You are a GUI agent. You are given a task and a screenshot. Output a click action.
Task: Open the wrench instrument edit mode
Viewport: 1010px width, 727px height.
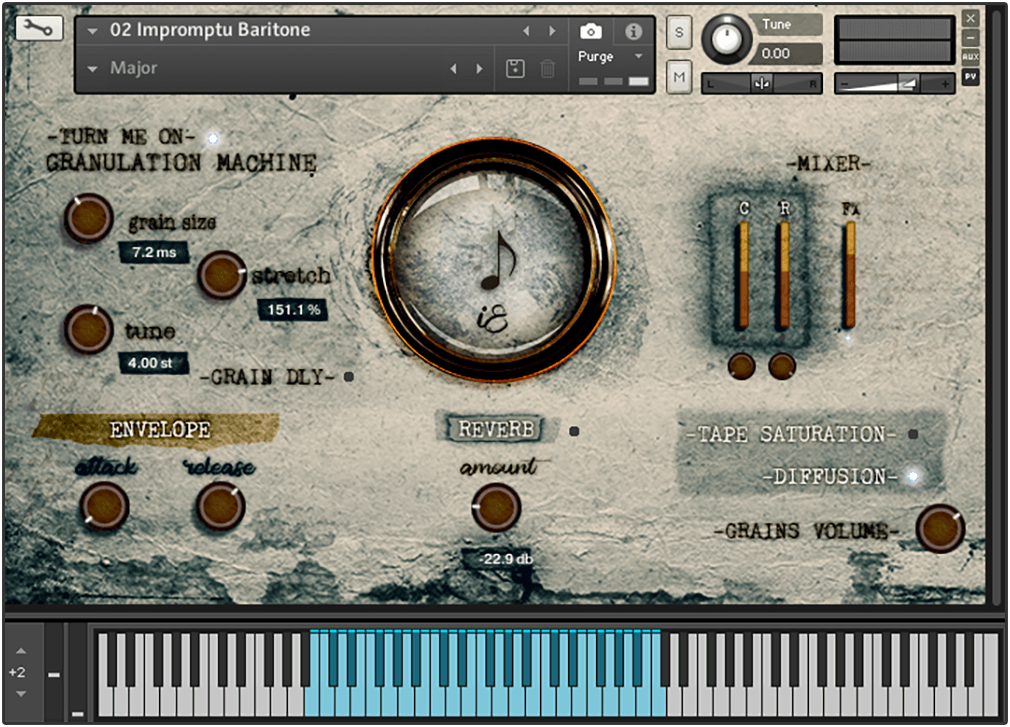[39, 29]
